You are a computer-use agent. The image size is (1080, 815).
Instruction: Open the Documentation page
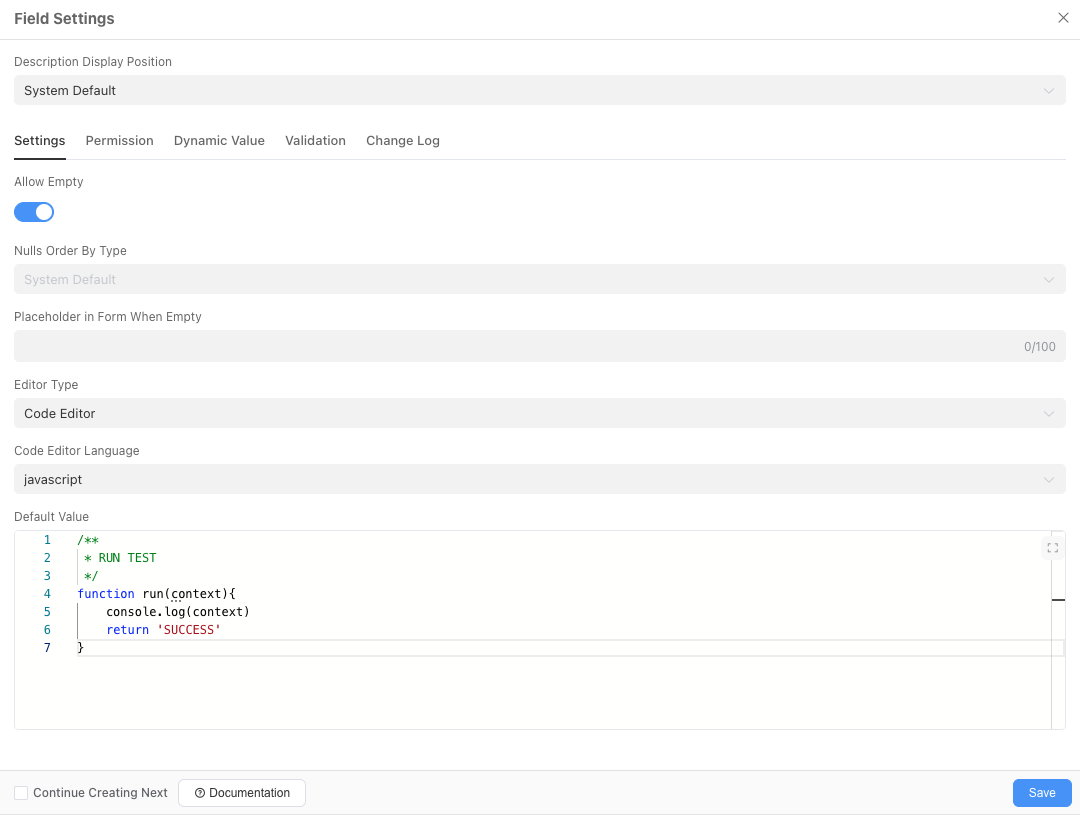tap(242, 792)
